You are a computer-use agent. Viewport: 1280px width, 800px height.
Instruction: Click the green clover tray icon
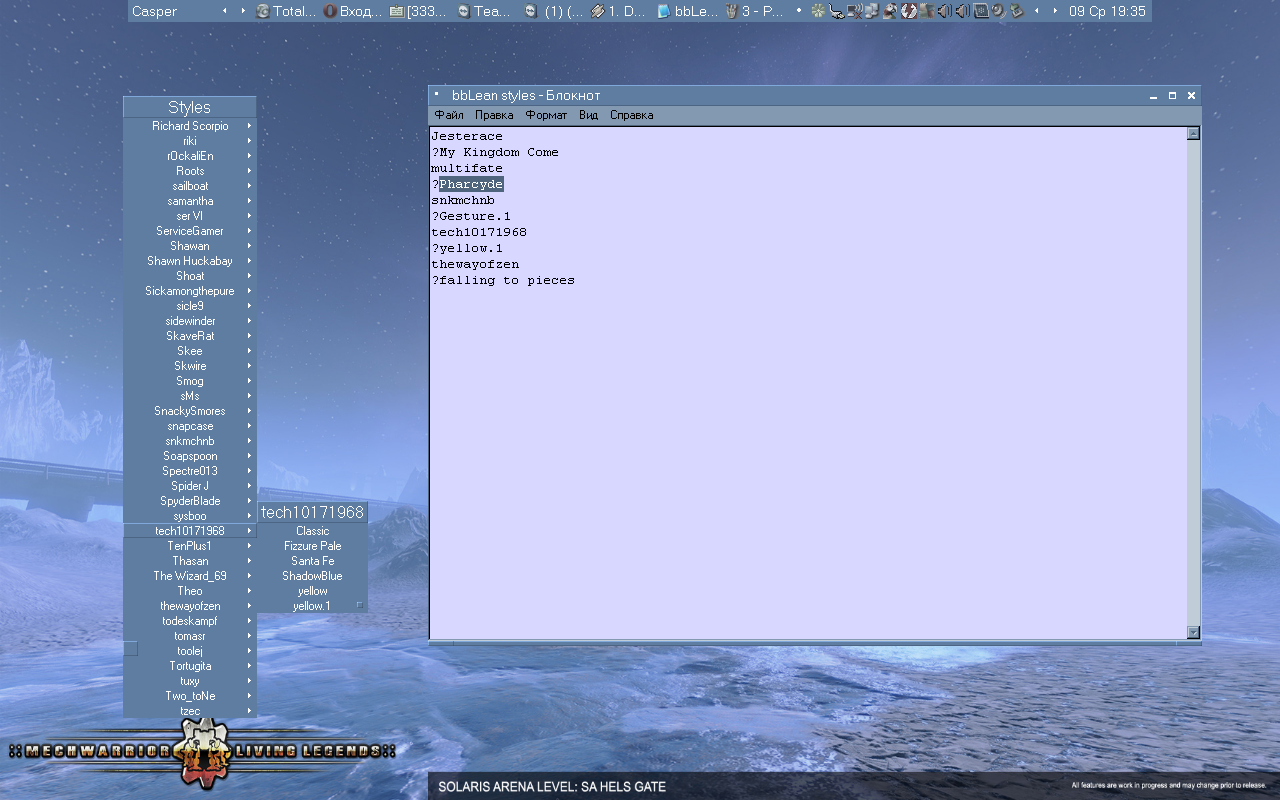click(x=818, y=11)
